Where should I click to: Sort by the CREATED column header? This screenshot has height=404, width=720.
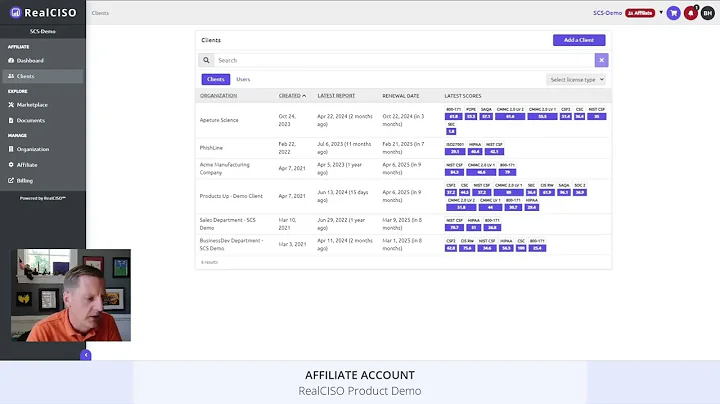[x=292, y=95]
